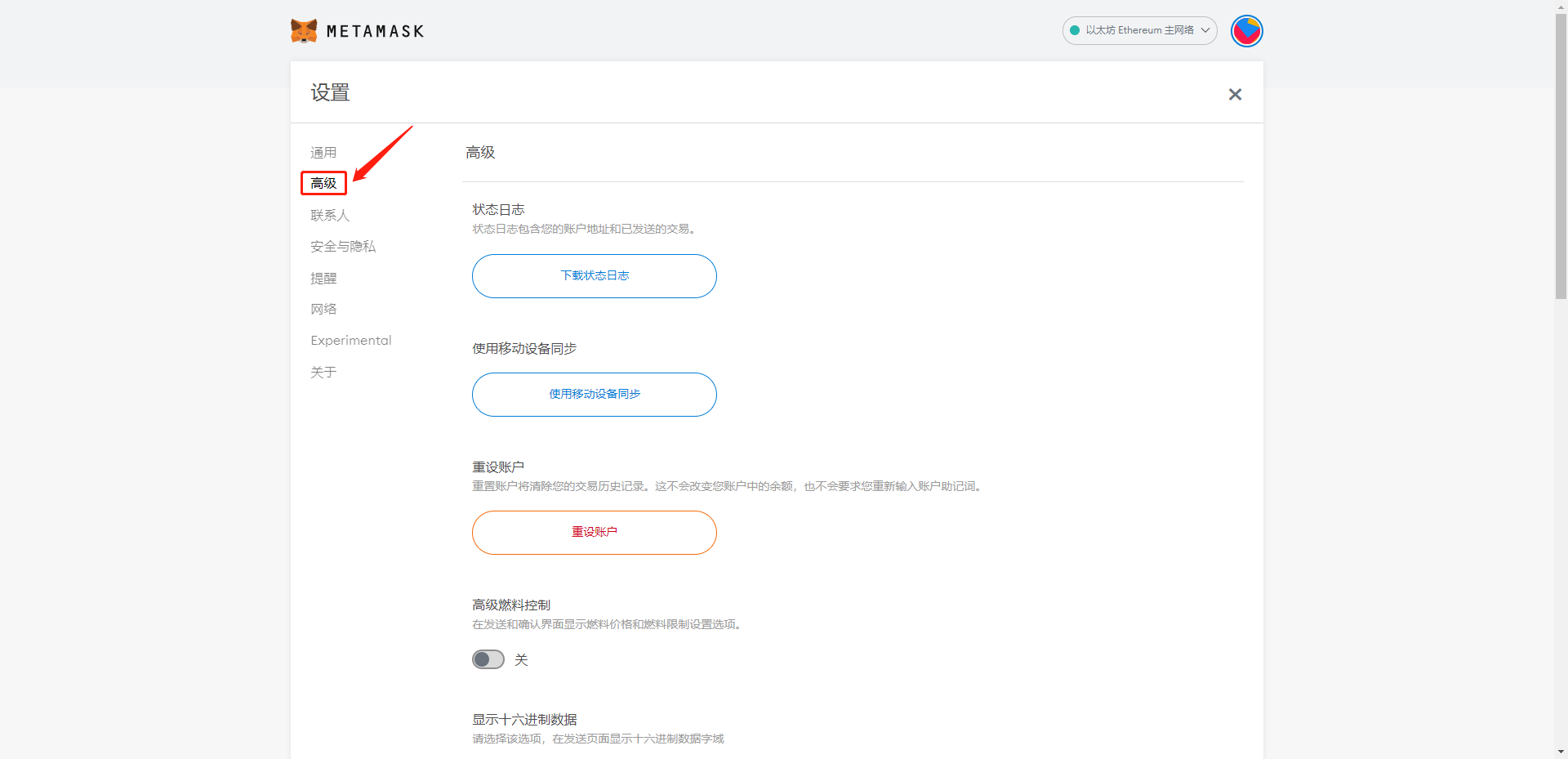Click the 状态日志包含您的账户地址 description text
This screenshot has height=759, width=1568.
point(586,230)
